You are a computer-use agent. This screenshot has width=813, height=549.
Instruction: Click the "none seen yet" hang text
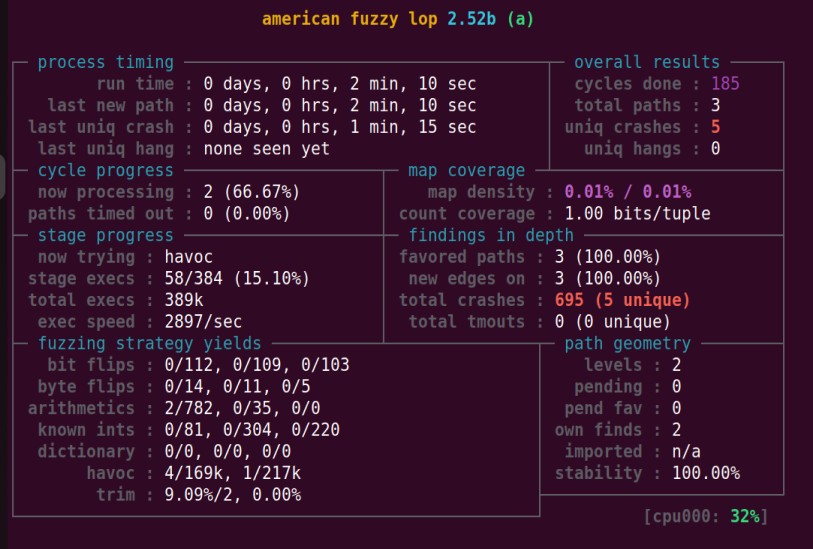click(x=266, y=150)
